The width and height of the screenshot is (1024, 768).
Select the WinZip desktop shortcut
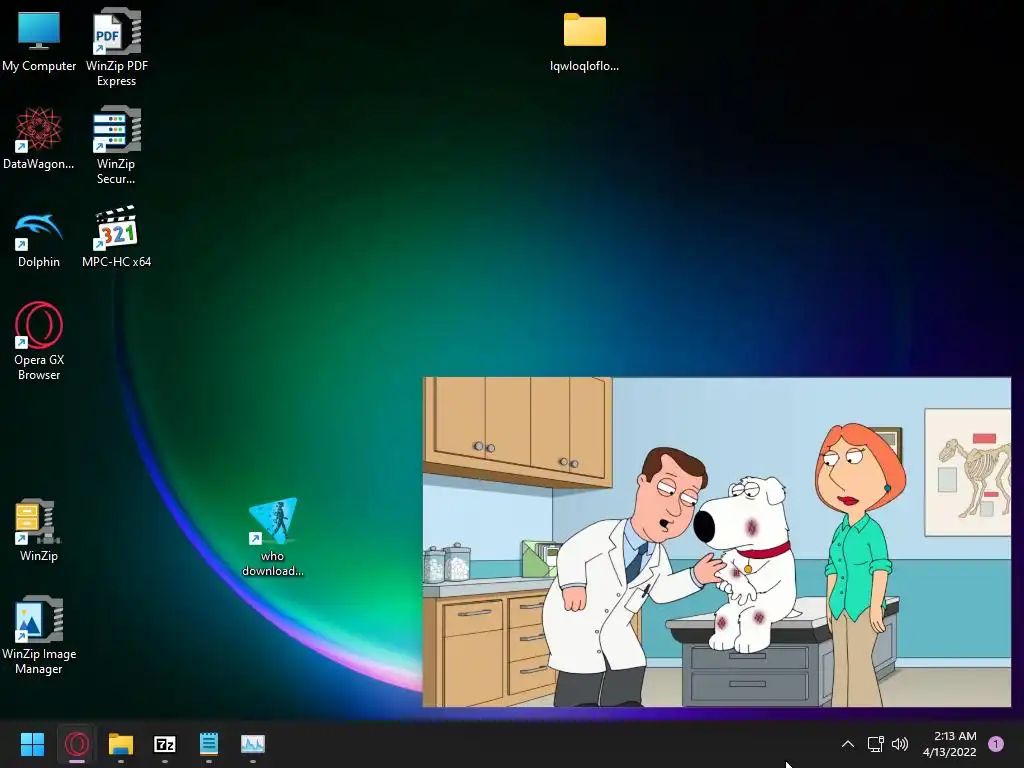point(39,530)
